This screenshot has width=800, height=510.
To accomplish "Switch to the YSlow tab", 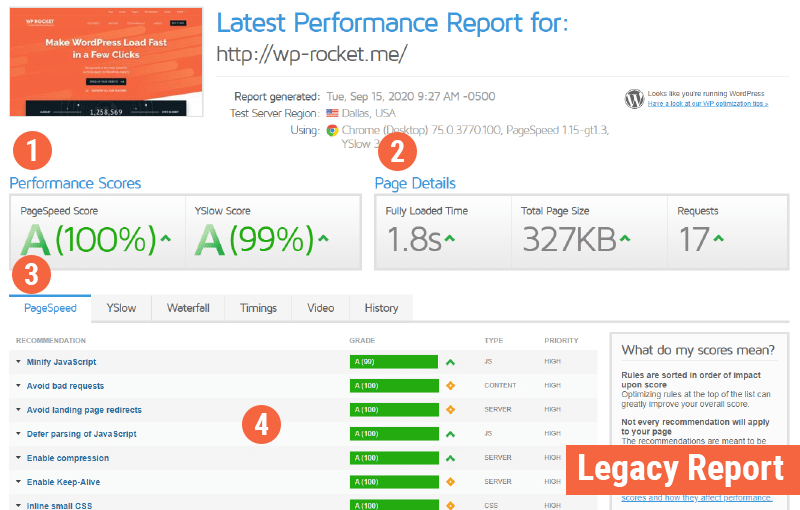I will tap(121, 308).
